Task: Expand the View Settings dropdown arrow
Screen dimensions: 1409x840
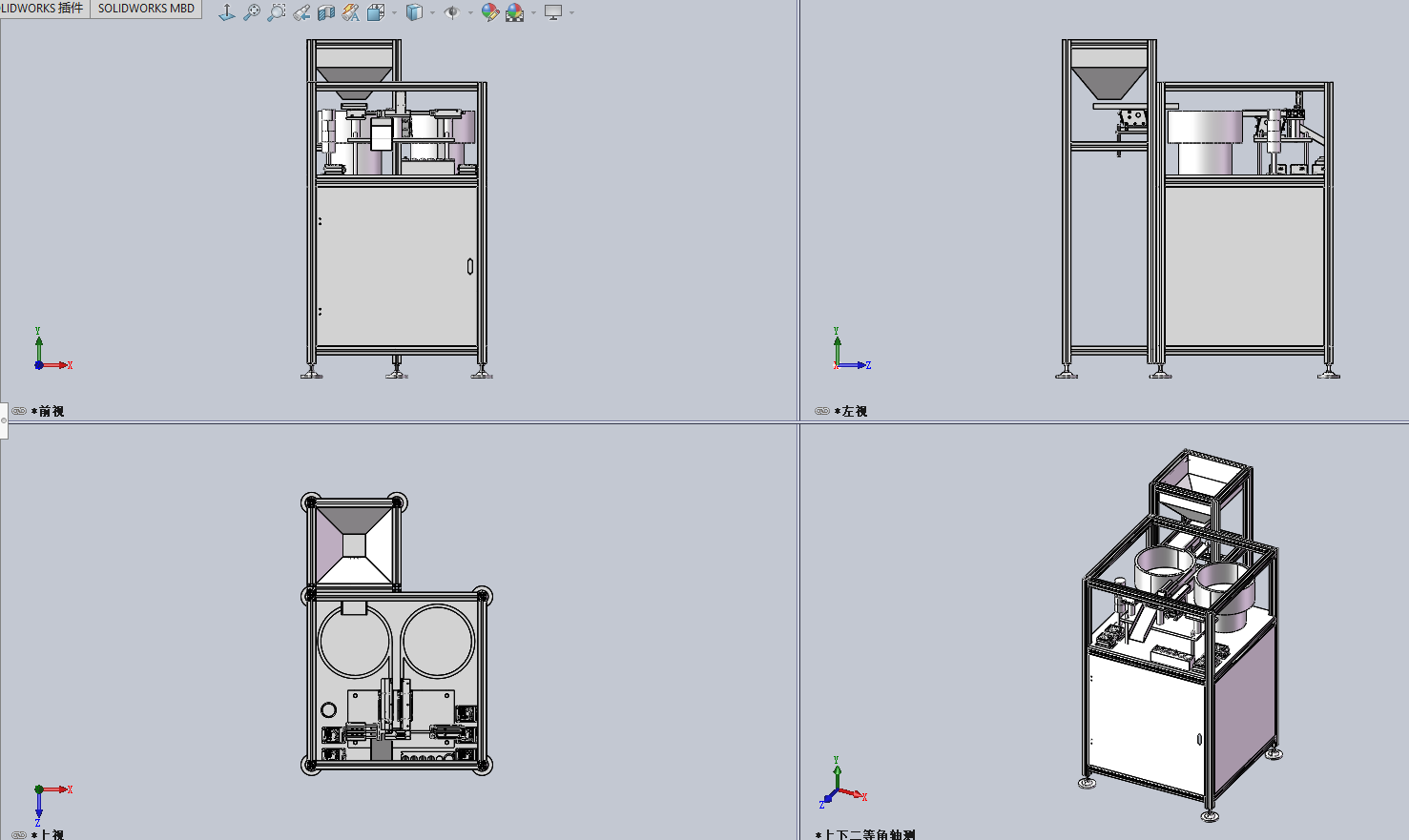Action: (x=571, y=13)
